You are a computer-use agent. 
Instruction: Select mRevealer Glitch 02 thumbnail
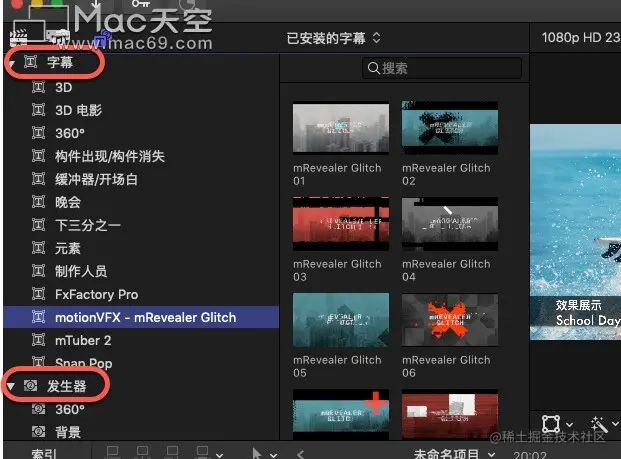pyautogui.click(x=450, y=128)
